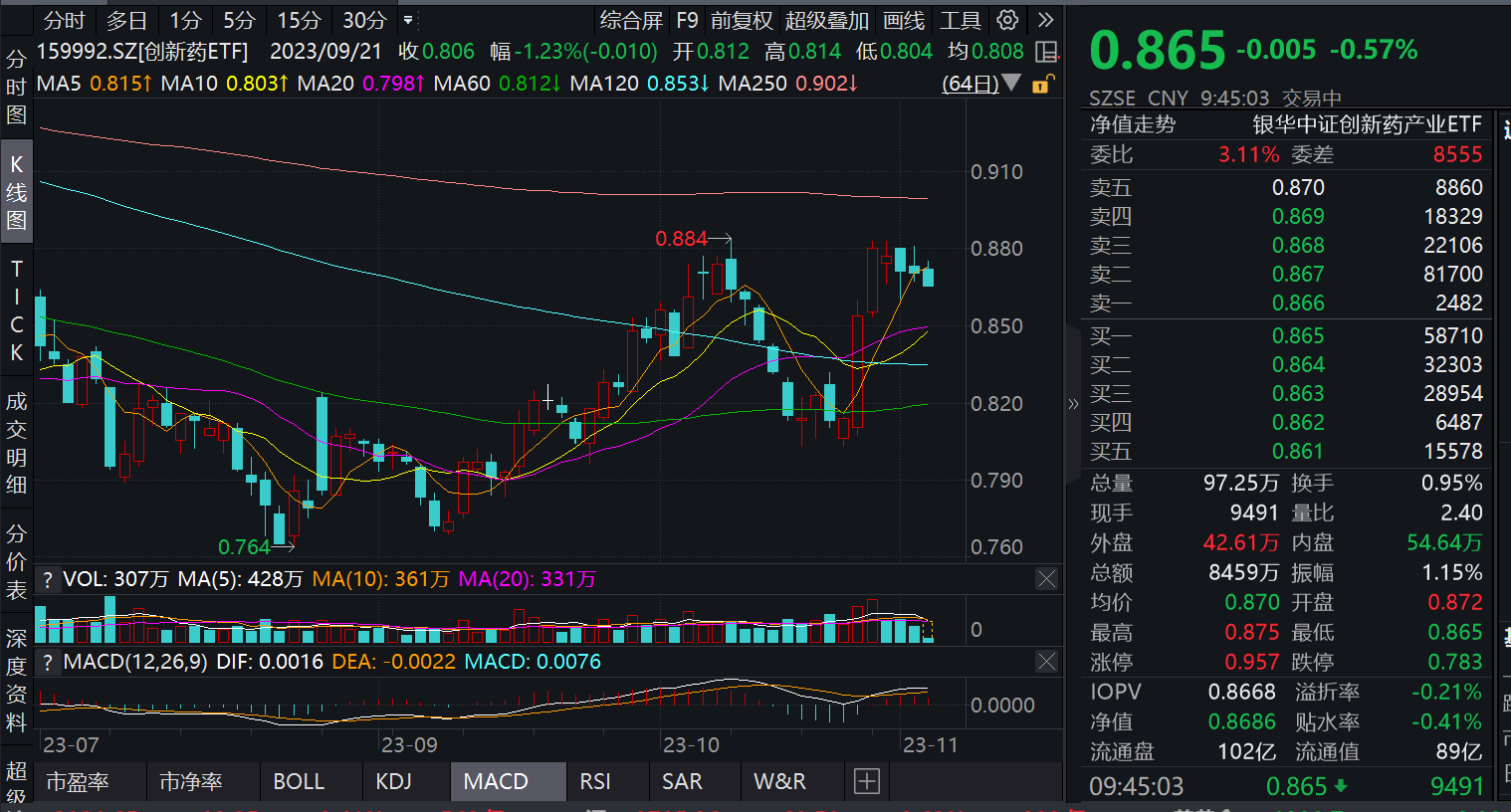Toggle the yellow padlock chart lock

point(1041,85)
